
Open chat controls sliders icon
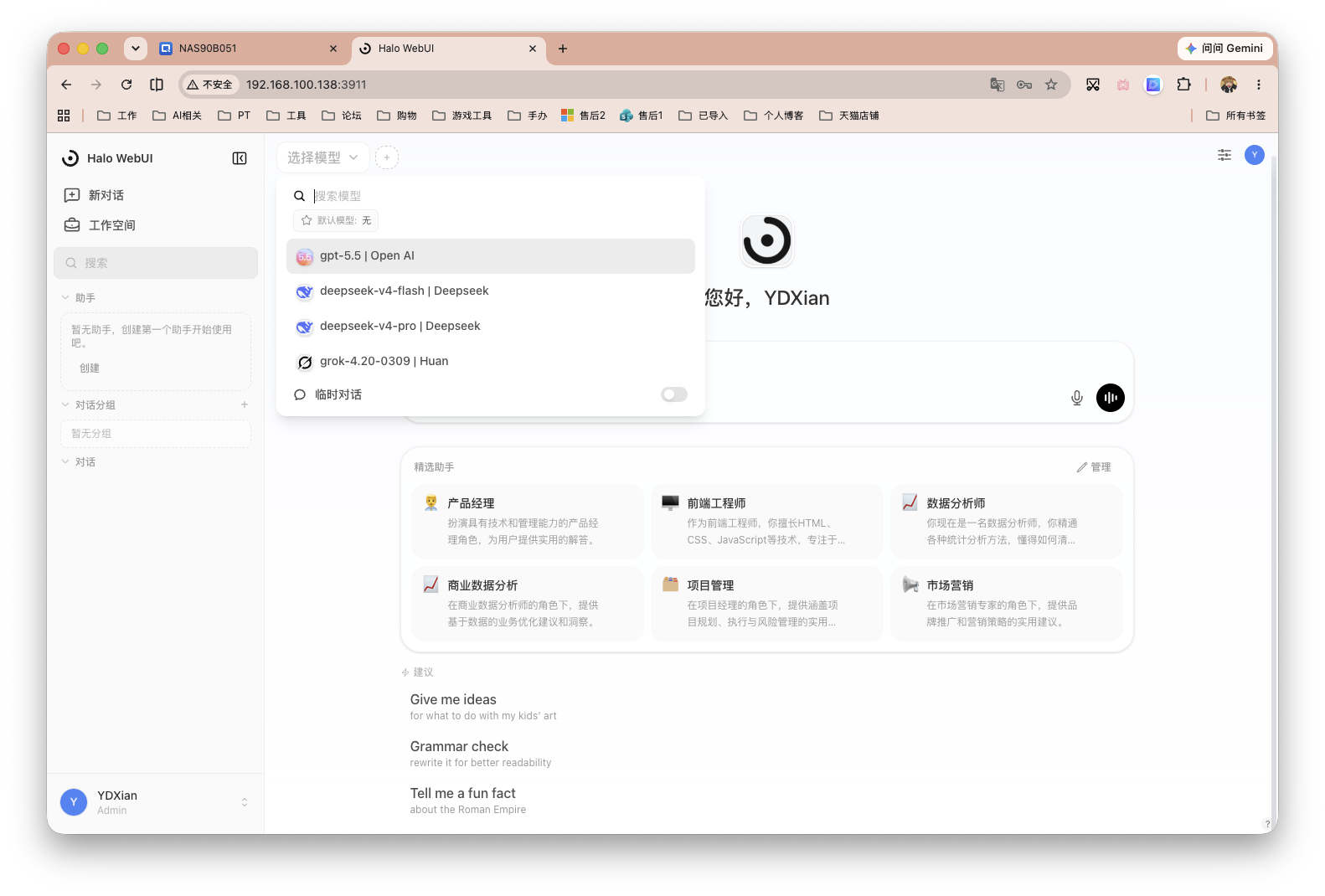tap(1224, 155)
